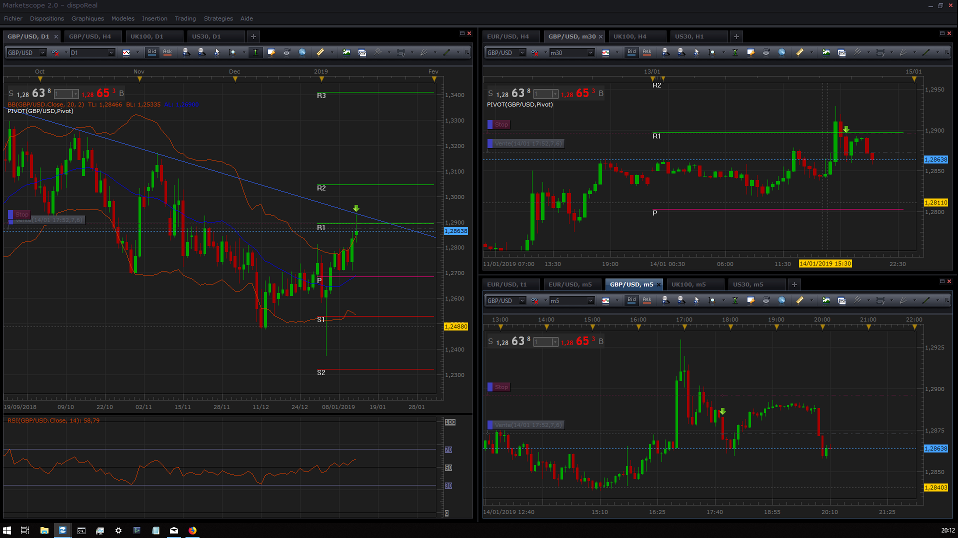Click the 1,28403 yellow price marker in m5 chart
958x538 pixels.
(935, 487)
